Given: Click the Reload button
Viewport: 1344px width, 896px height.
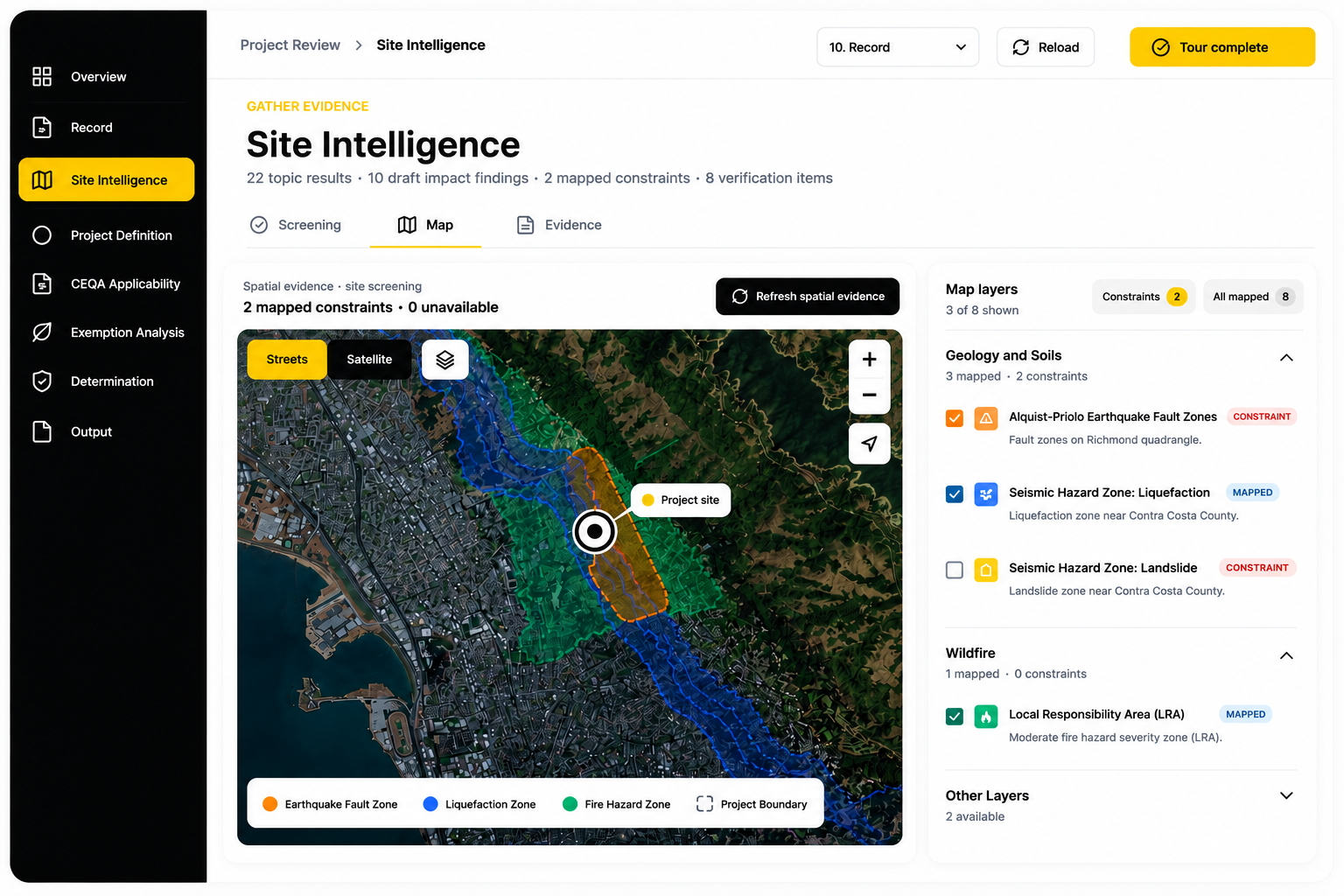Looking at the screenshot, I should (1046, 47).
